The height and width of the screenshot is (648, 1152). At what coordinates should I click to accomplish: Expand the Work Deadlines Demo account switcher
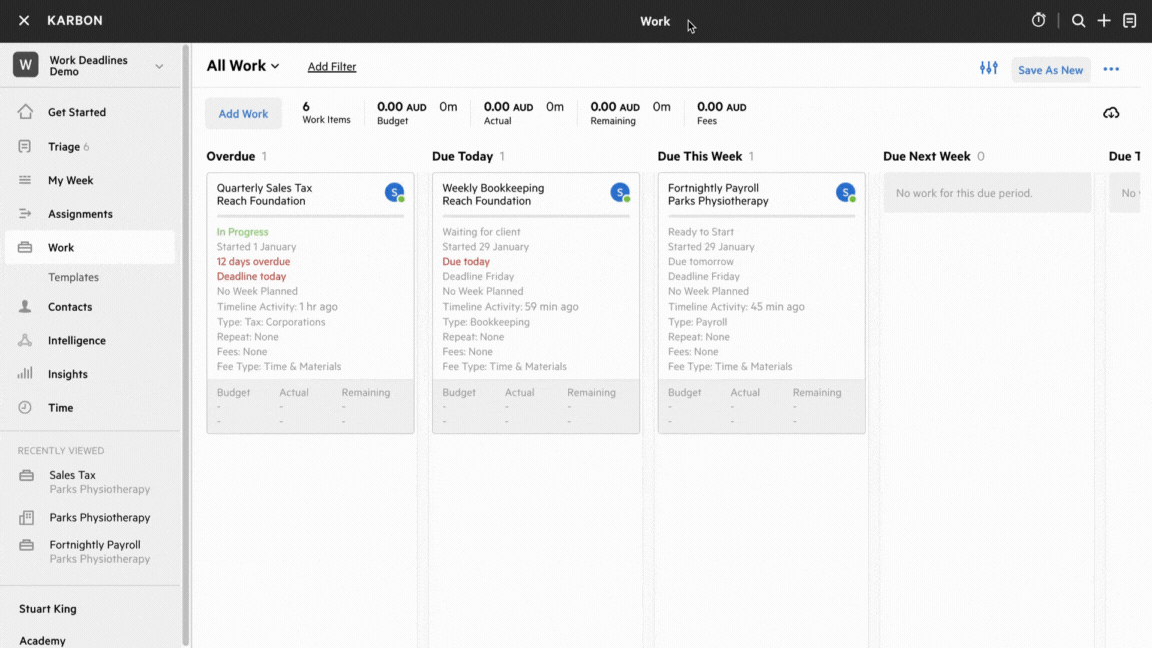[159, 66]
